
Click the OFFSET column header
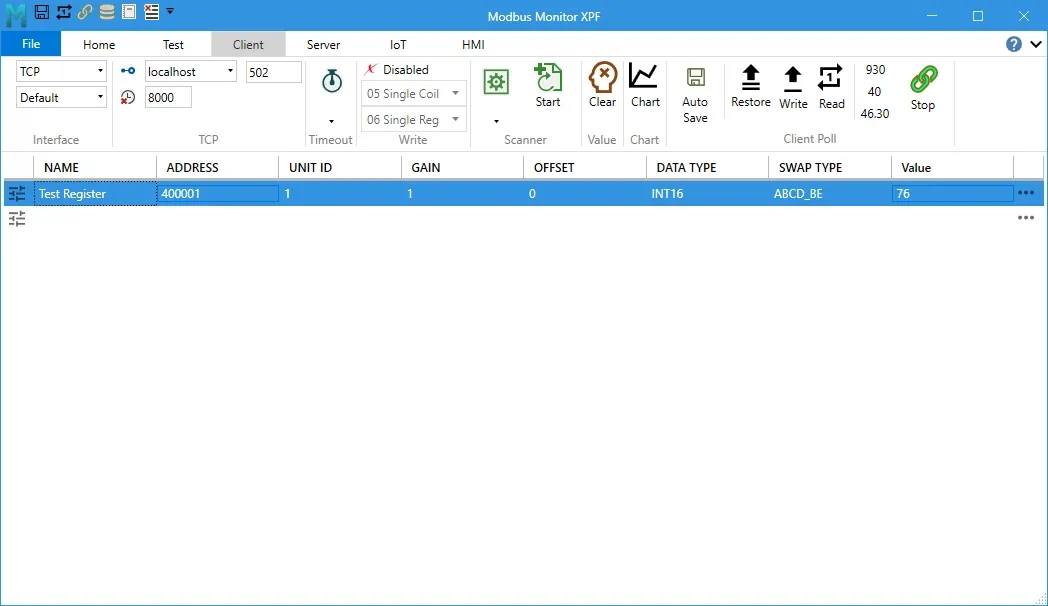point(584,167)
